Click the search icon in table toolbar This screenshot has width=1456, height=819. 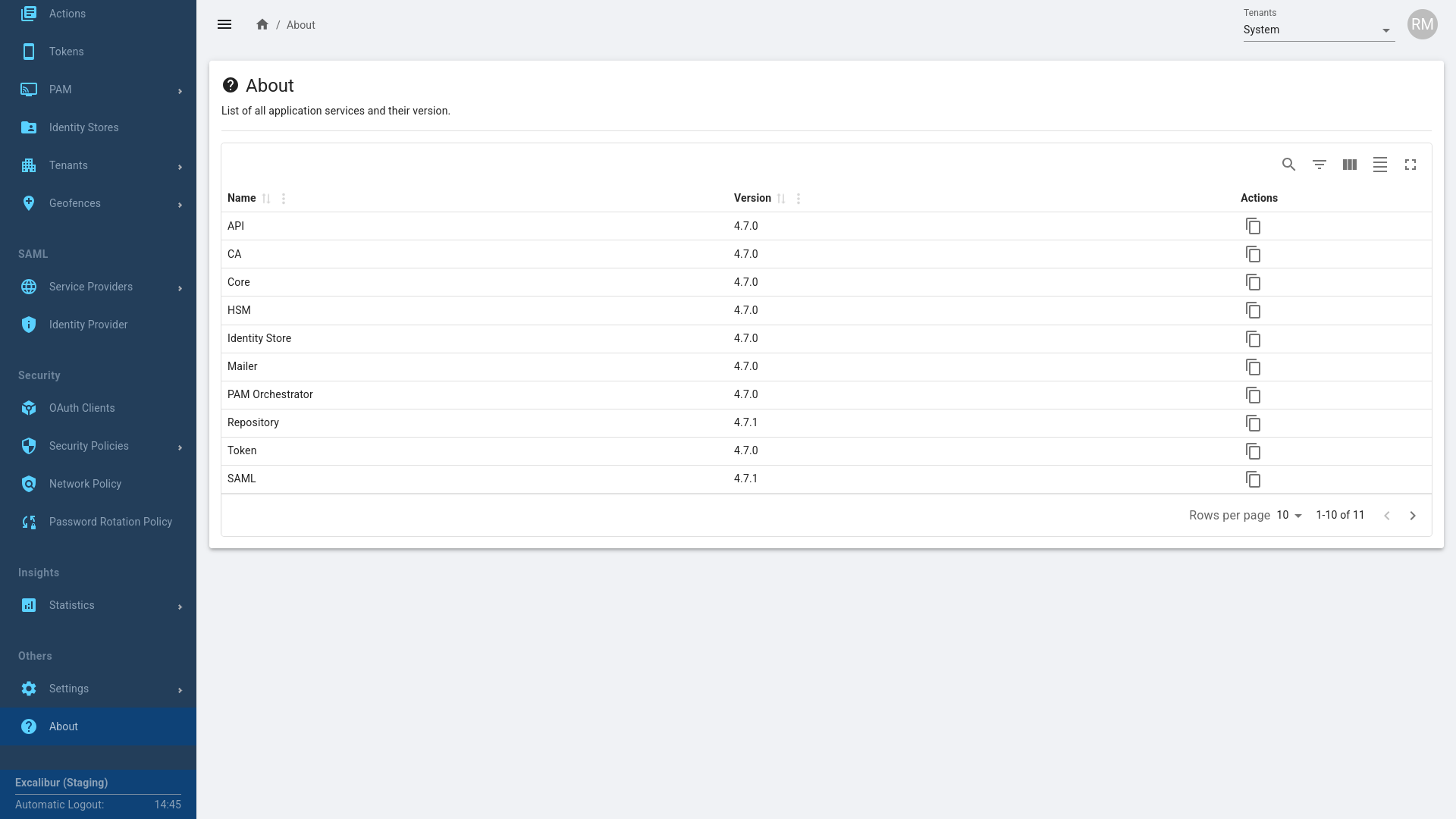pyautogui.click(x=1288, y=165)
